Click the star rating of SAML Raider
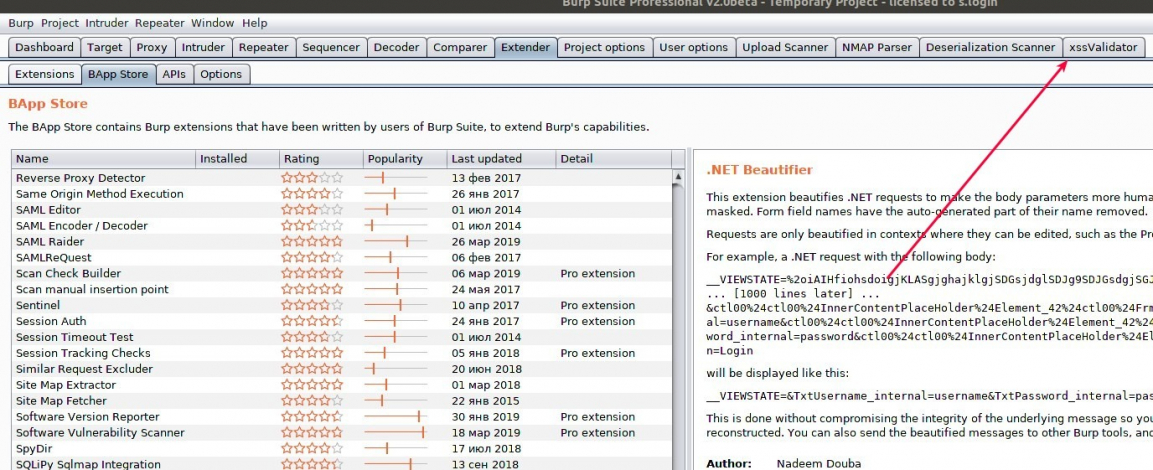The width and height of the screenshot is (1153, 470). point(312,242)
